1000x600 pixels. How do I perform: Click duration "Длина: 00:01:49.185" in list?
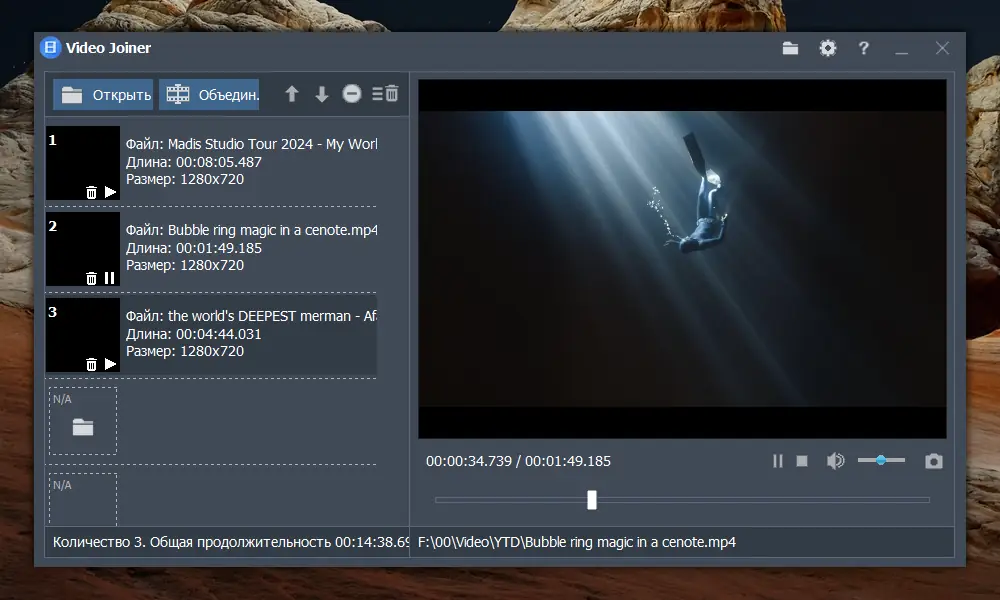pos(194,248)
